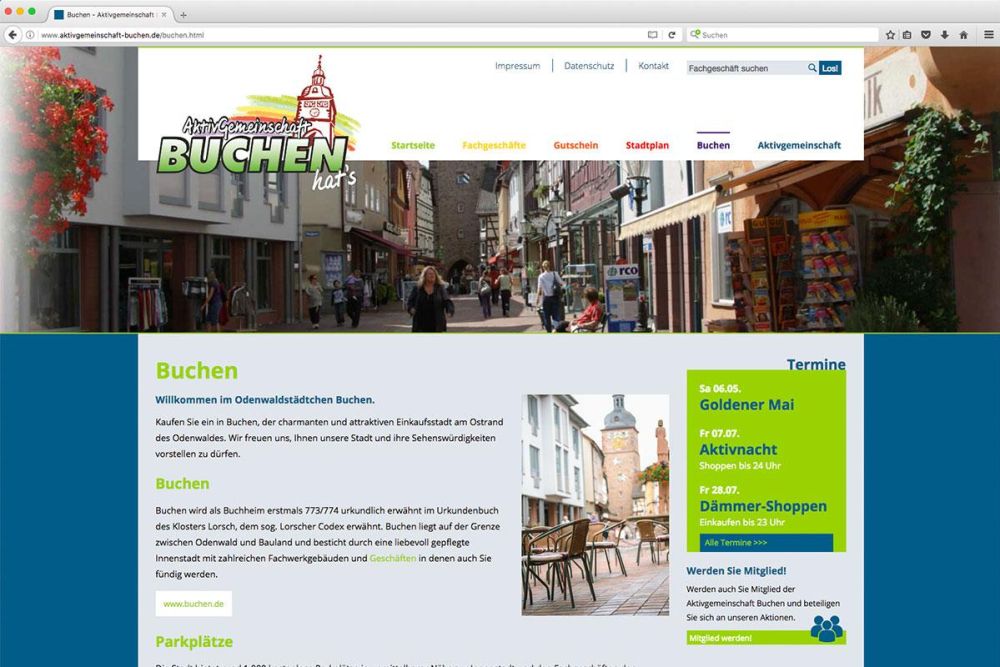Select "Fachgeschäfte" in the navigation menu
Screen dimensions: 1000x667
tap(493, 145)
